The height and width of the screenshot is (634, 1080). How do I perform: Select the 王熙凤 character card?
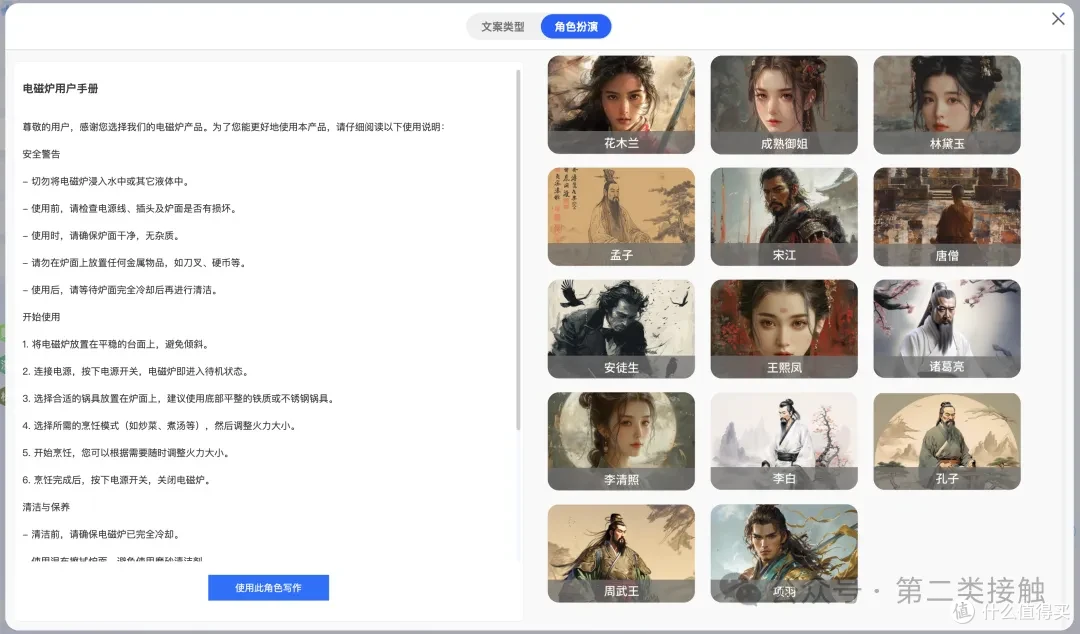click(x=784, y=329)
